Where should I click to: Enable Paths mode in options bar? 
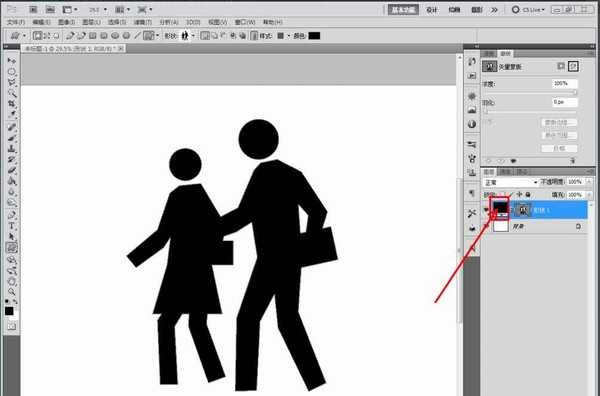point(47,36)
